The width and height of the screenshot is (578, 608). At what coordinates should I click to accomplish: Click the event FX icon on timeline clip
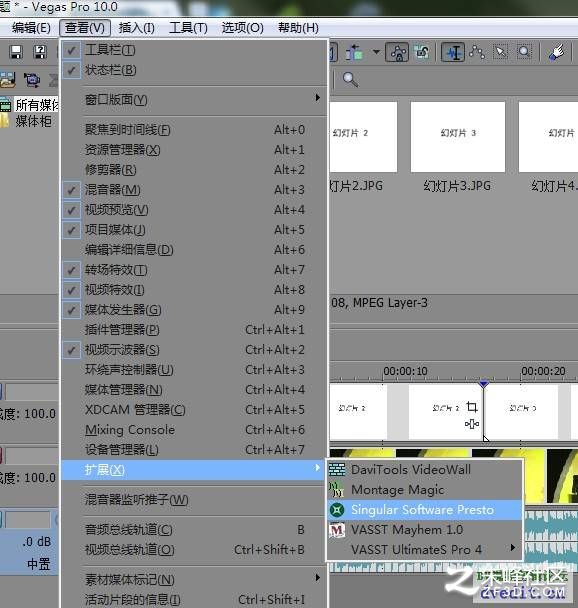point(472,424)
